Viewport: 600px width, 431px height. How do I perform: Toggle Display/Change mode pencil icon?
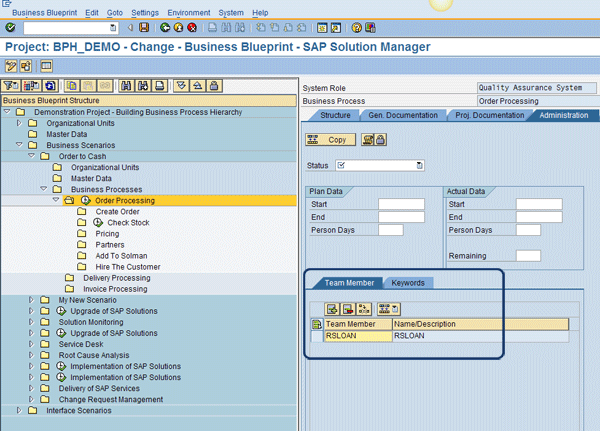pos(11,66)
